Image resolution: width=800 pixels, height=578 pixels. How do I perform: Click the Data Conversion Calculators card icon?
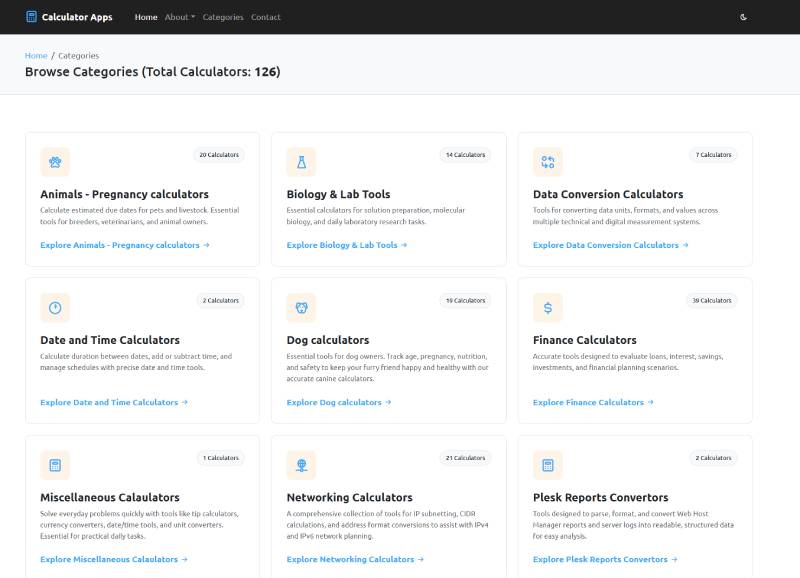pos(548,162)
